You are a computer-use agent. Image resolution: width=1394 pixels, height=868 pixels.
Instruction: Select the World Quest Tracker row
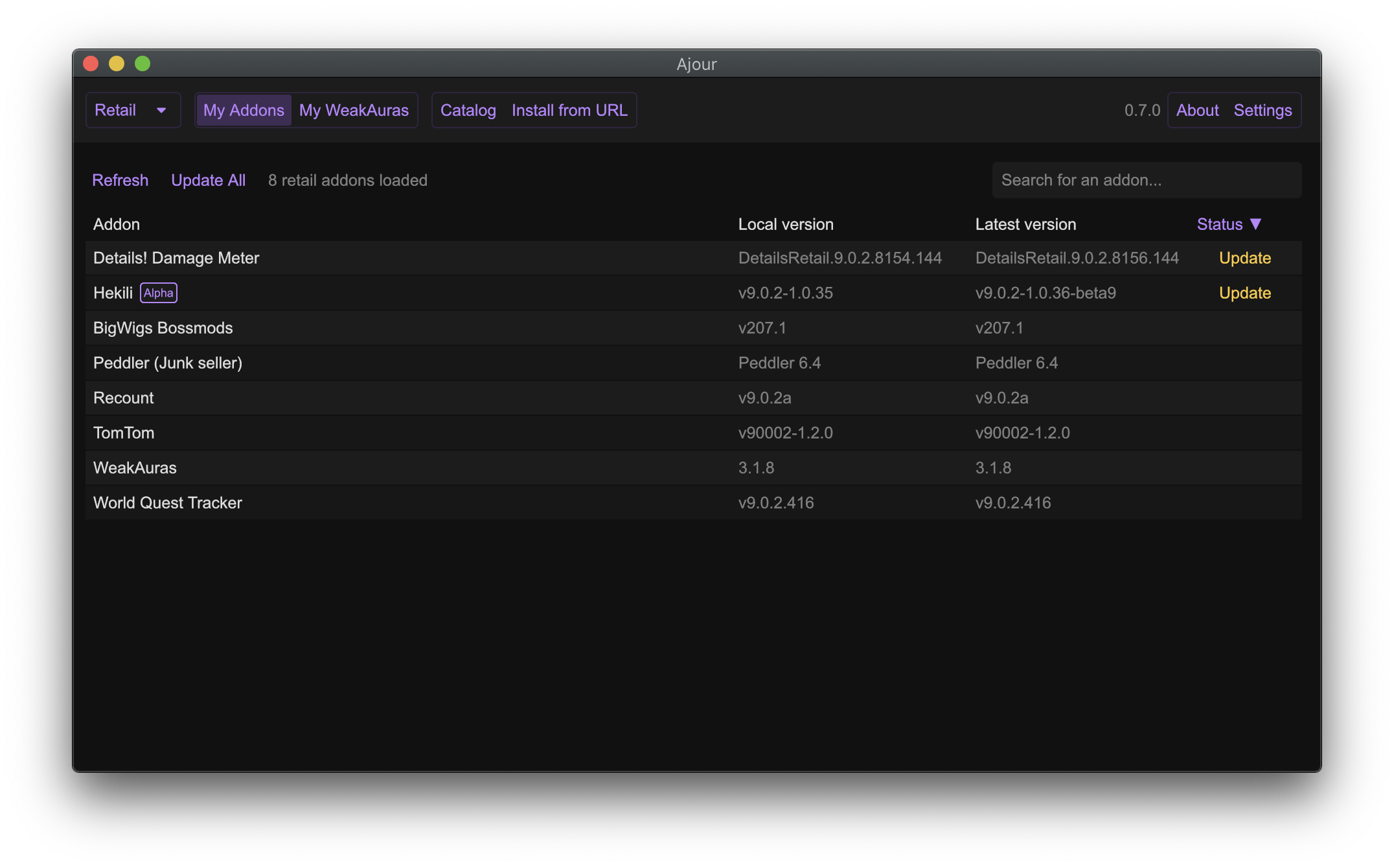(x=168, y=503)
